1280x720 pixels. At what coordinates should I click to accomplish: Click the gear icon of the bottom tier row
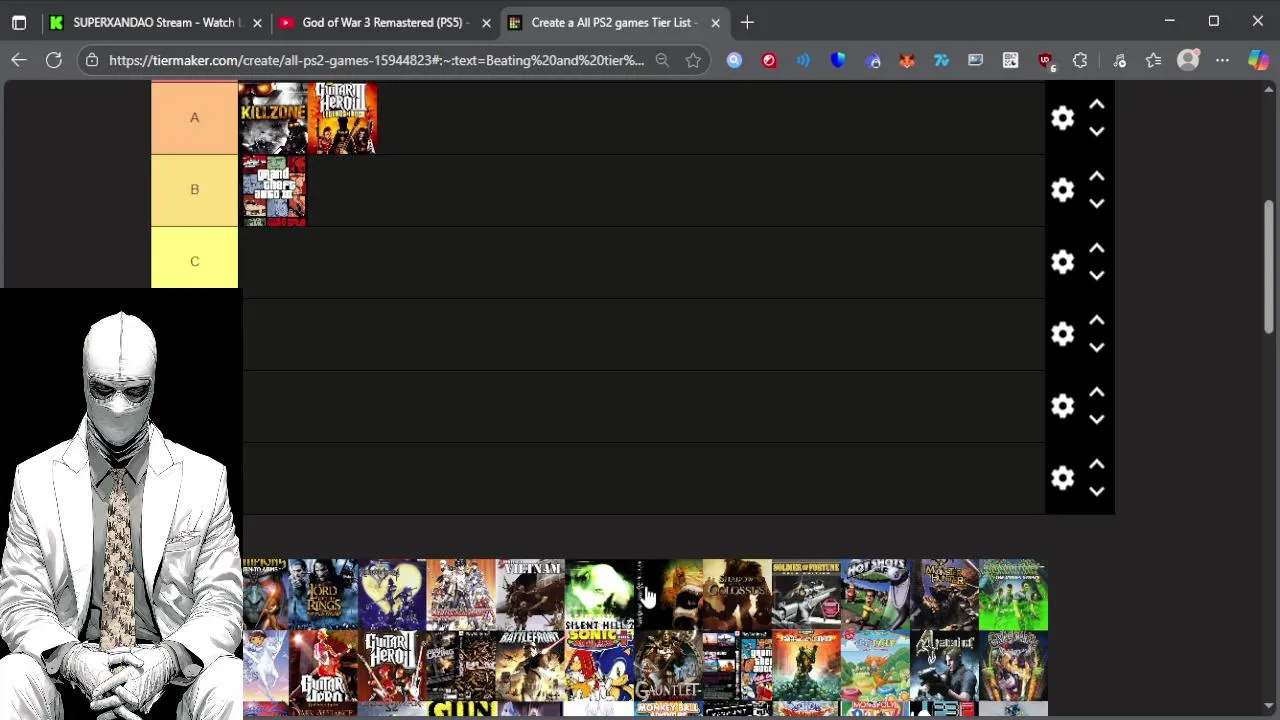(1062, 478)
